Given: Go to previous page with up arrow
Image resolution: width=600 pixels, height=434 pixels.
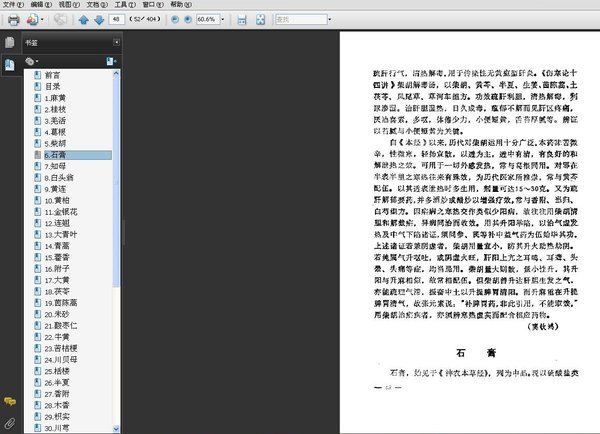Looking at the screenshot, I should 83,20.
